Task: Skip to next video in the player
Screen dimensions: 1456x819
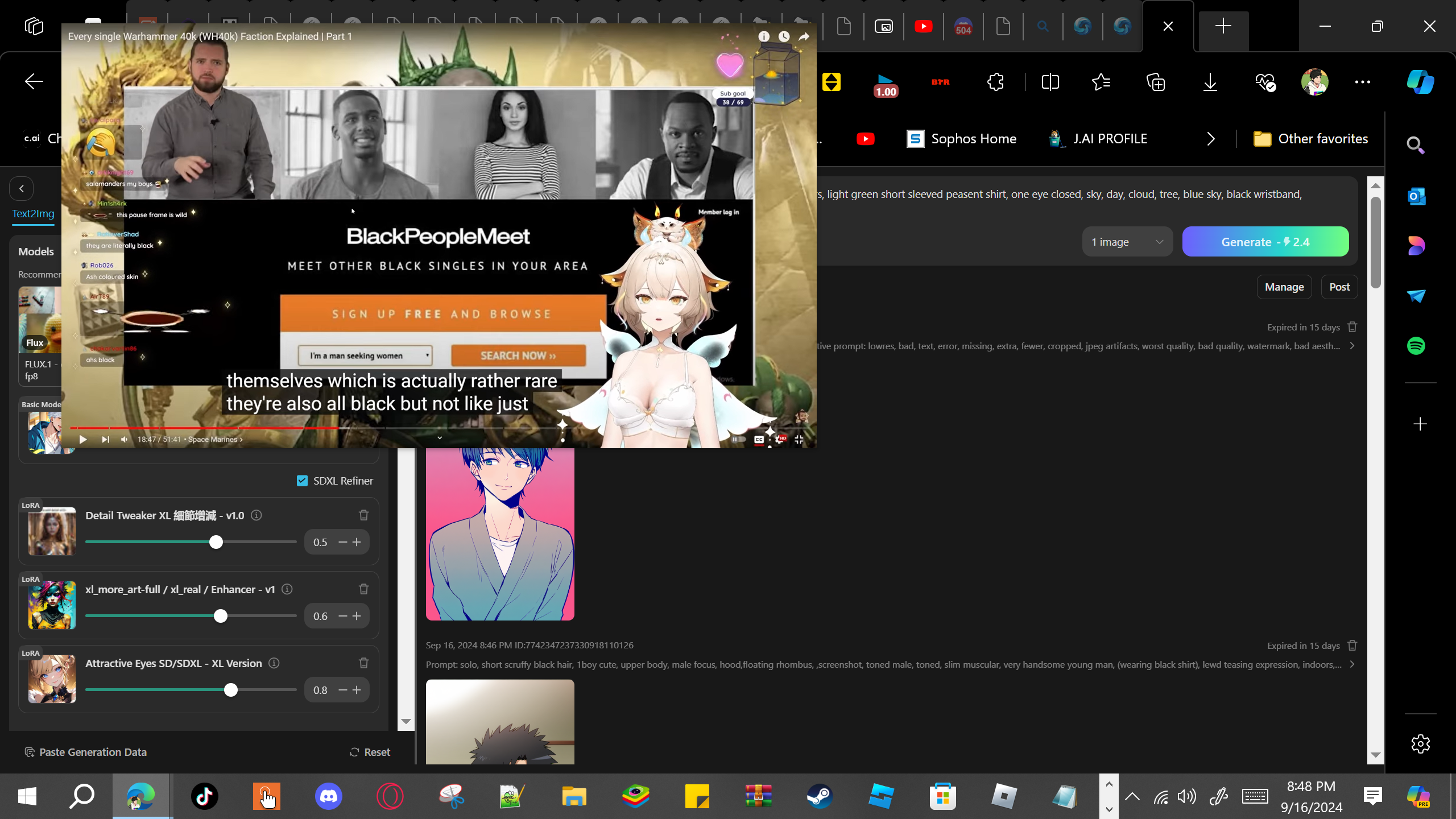Action: click(105, 439)
